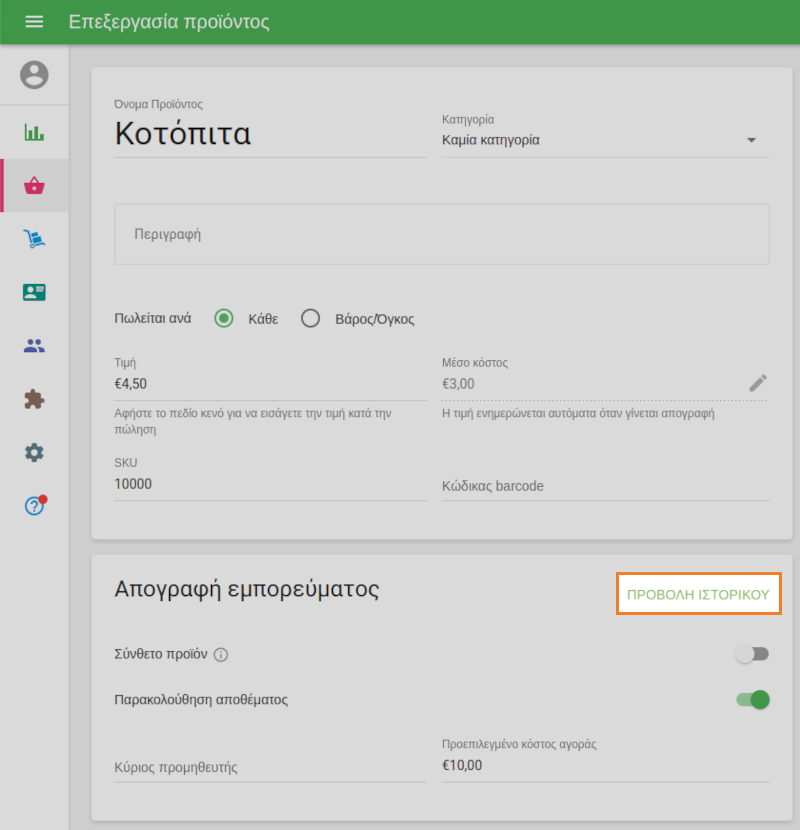This screenshot has width=800, height=830.
Task: Select the products basket icon in sidebar
Action: tap(35, 185)
